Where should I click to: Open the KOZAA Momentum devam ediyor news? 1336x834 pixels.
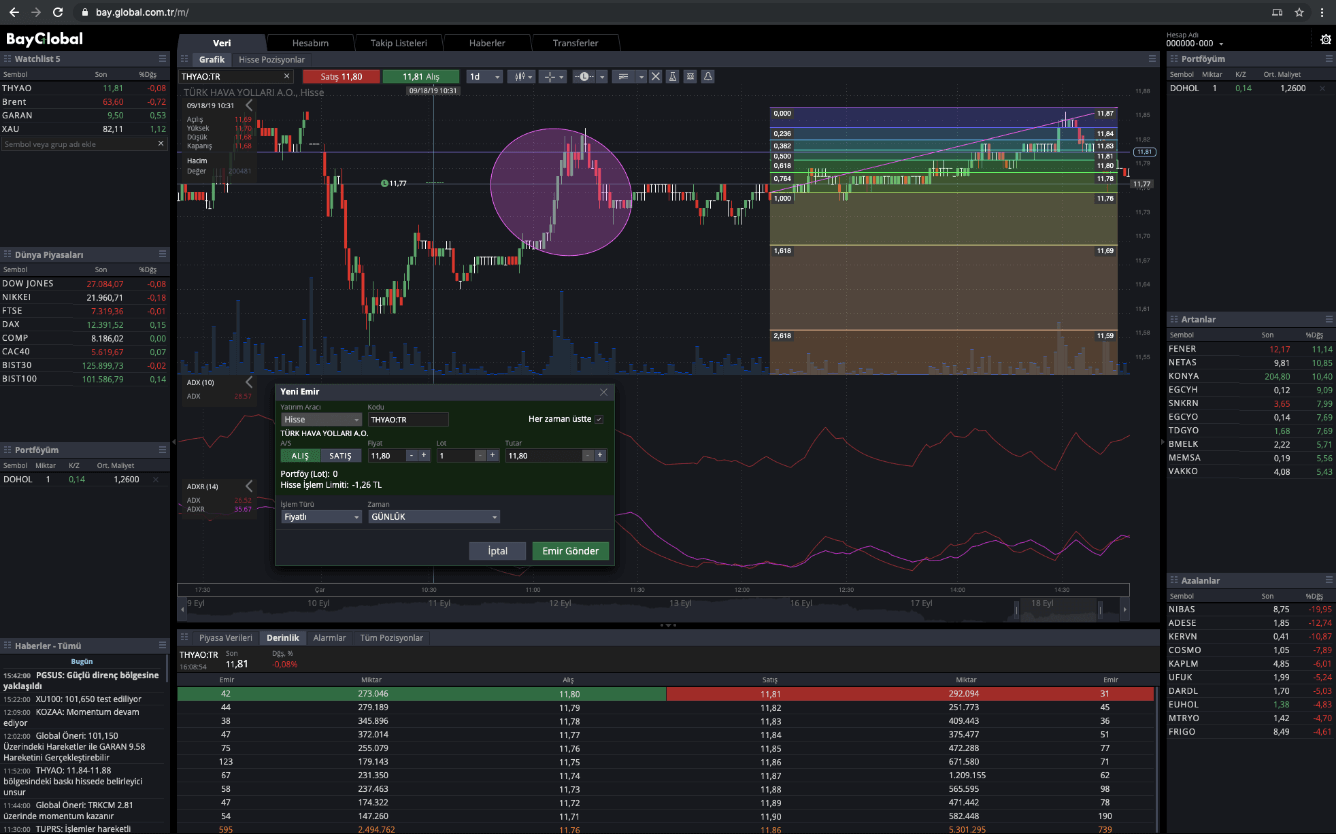pyautogui.click(x=84, y=717)
